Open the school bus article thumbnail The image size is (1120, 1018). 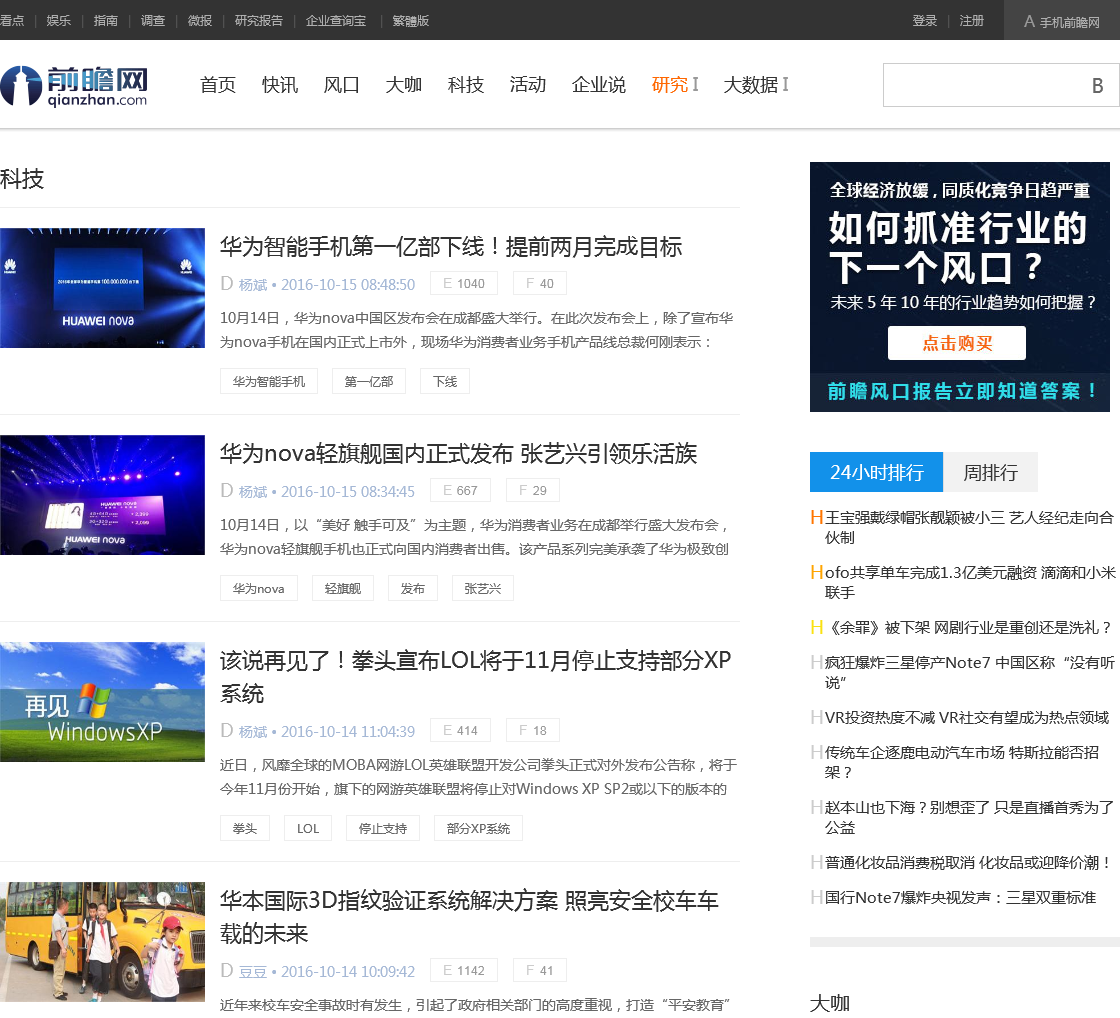(x=102, y=942)
